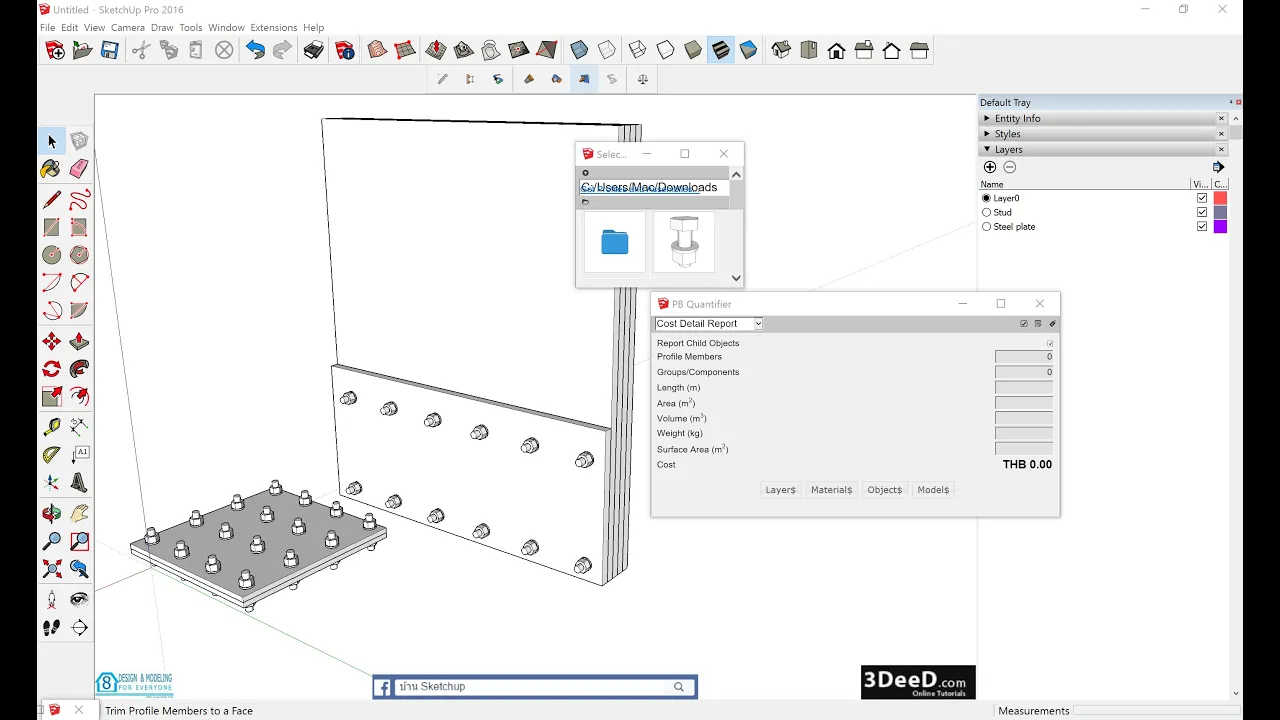Open the Camera menu

[128, 27]
